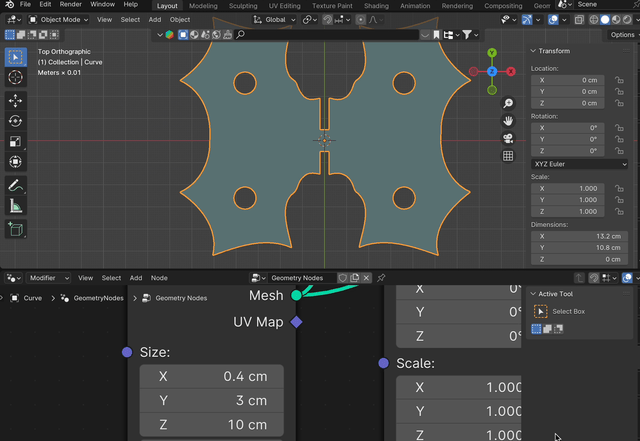640x441 pixels.
Task: Toggle lock on Location Z
Action: pyautogui.click(x=619, y=103)
